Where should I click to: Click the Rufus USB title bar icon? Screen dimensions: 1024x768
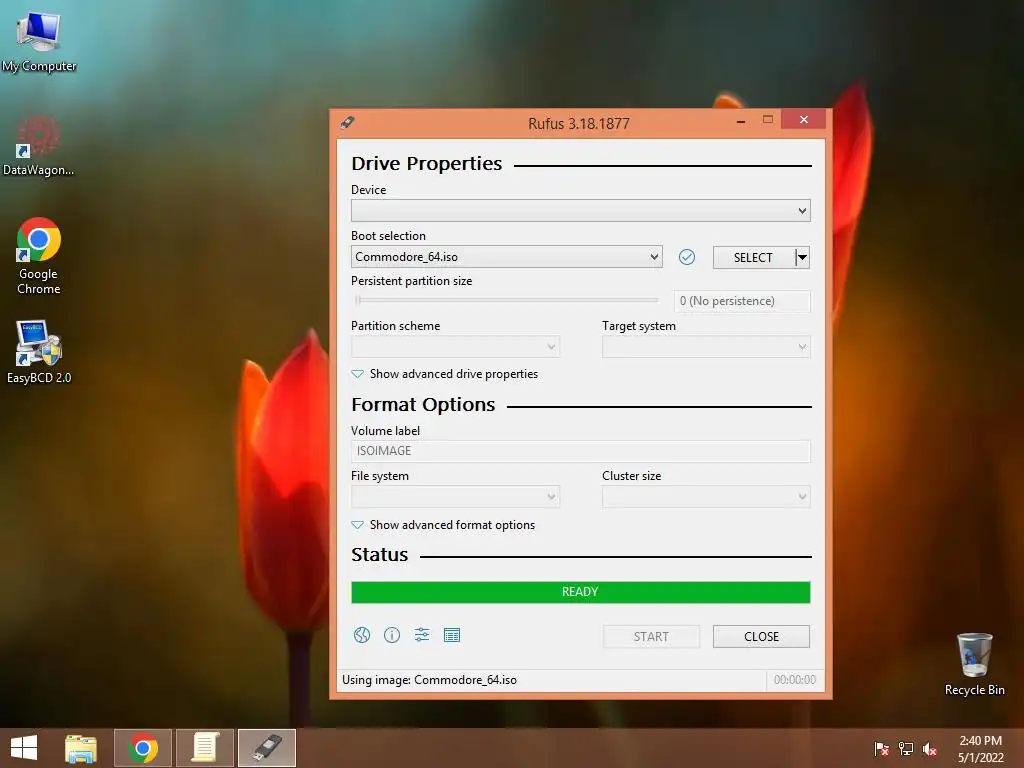pos(347,122)
